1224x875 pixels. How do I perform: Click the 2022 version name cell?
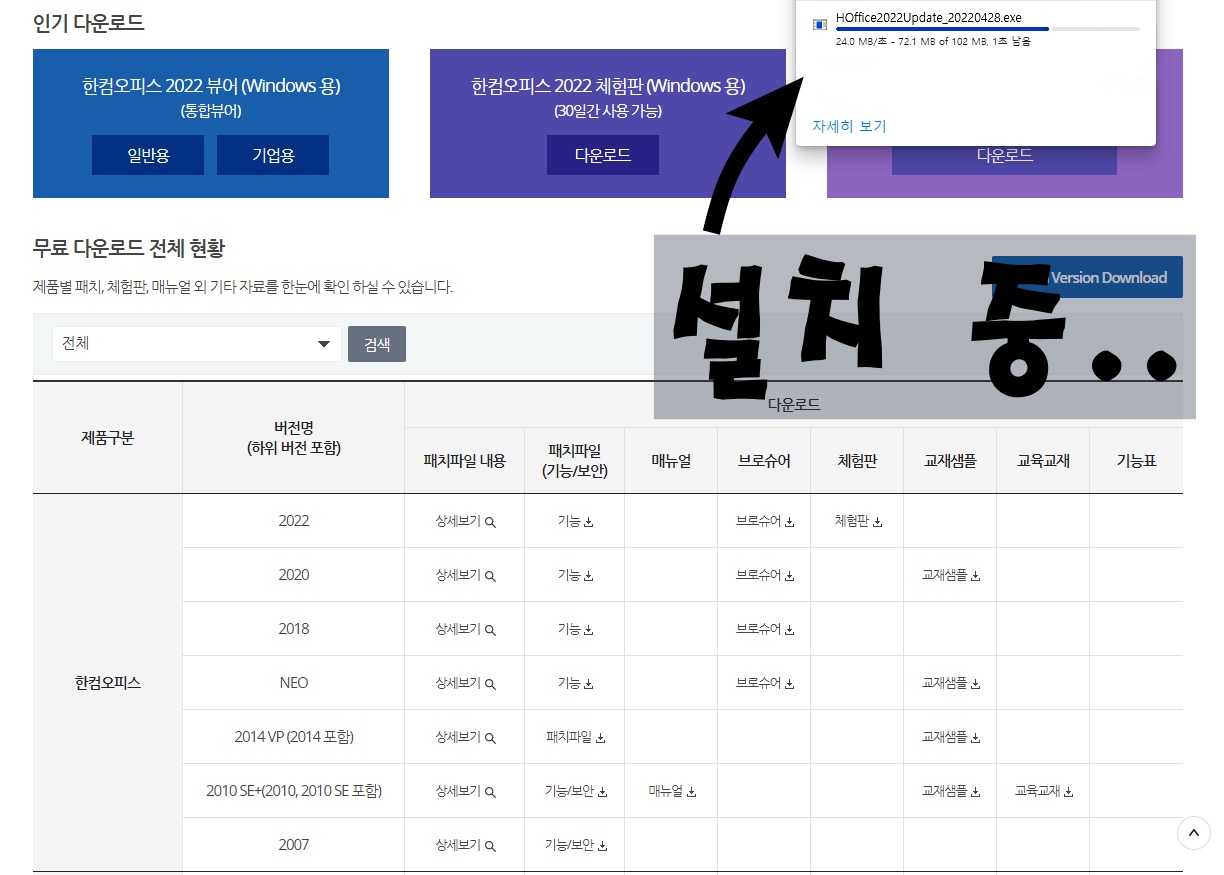tap(294, 521)
